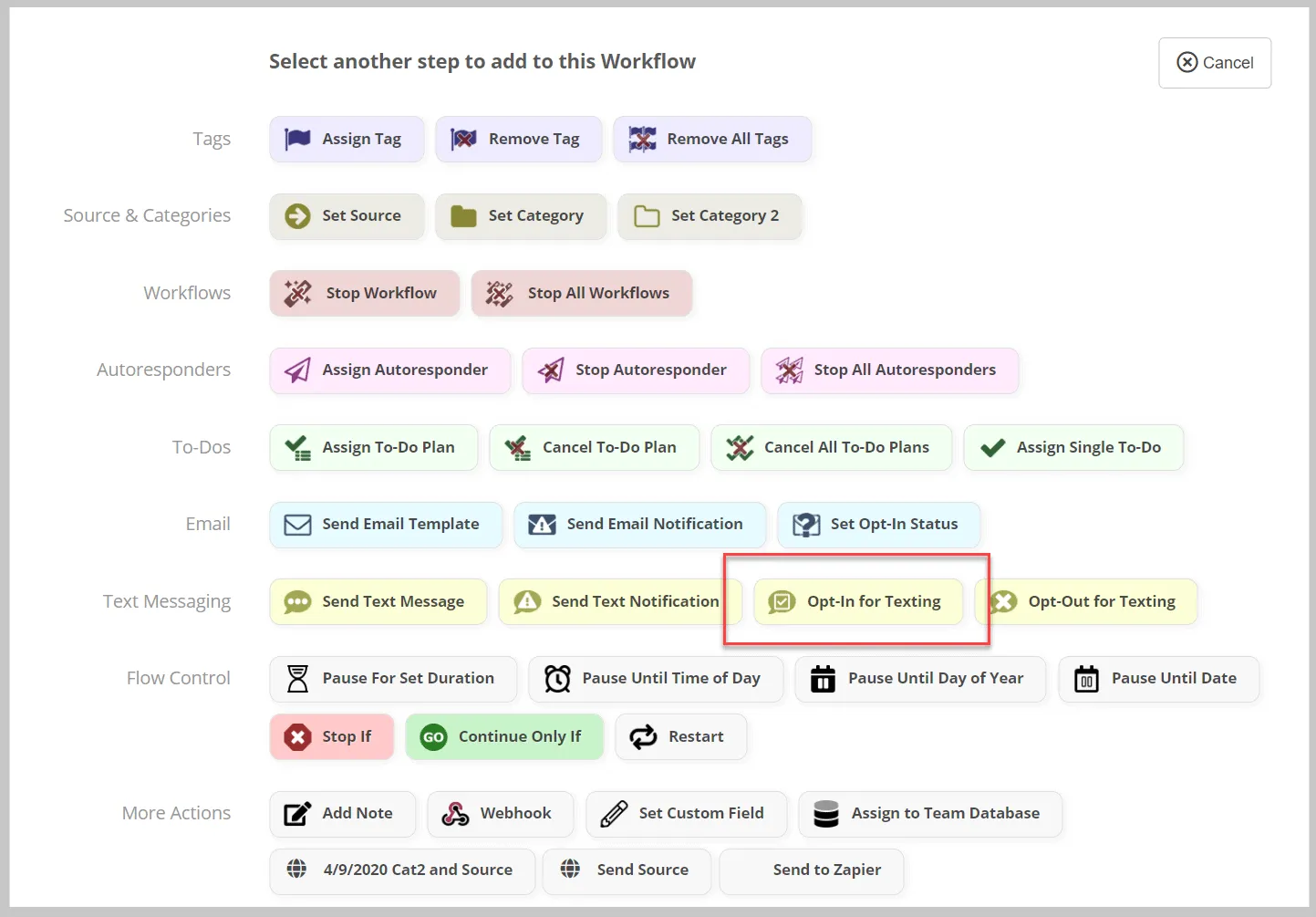This screenshot has width=1316, height=917.
Task: Choose Continue Only If step
Action: (504, 737)
